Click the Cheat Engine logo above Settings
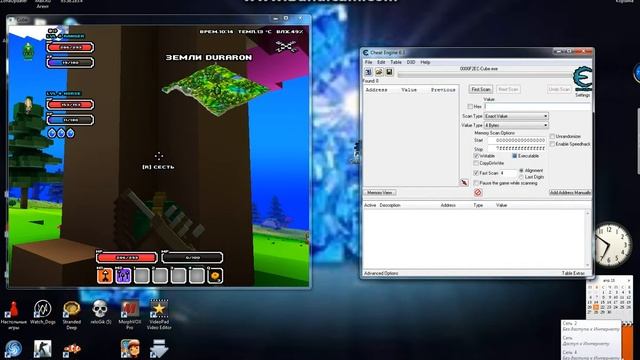640x360 pixels. [x=582, y=79]
